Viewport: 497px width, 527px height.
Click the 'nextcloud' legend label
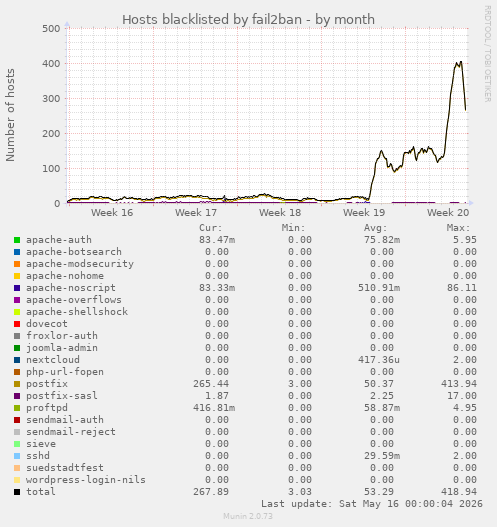(53, 360)
